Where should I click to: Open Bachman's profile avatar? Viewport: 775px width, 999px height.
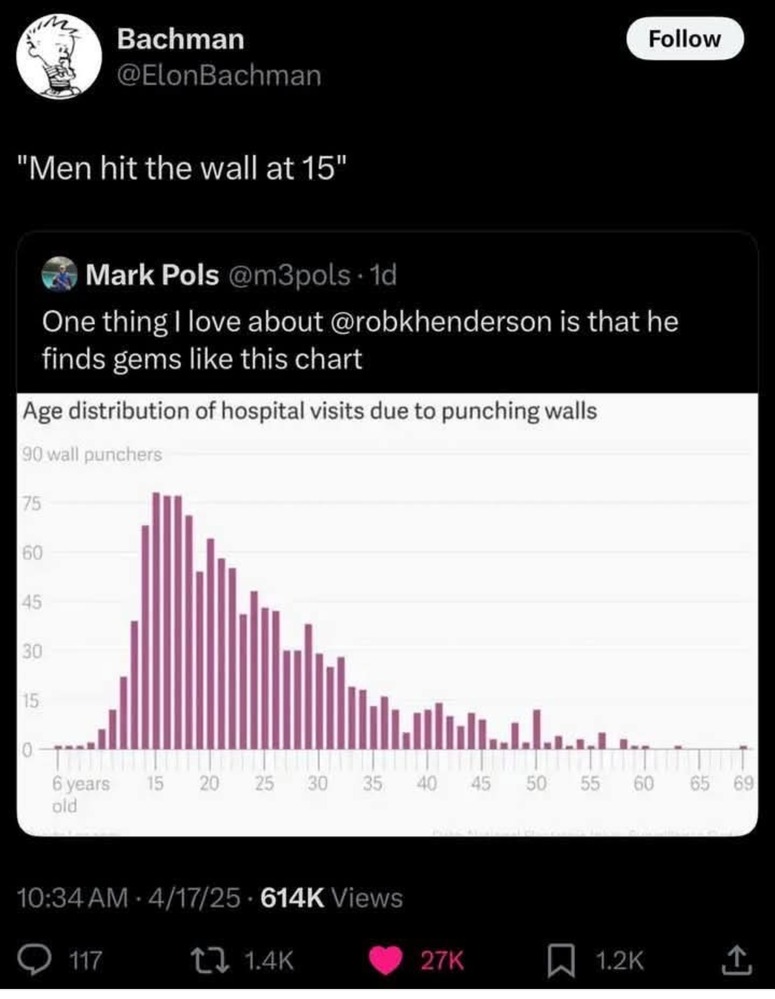pyautogui.click(x=59, y=57)
